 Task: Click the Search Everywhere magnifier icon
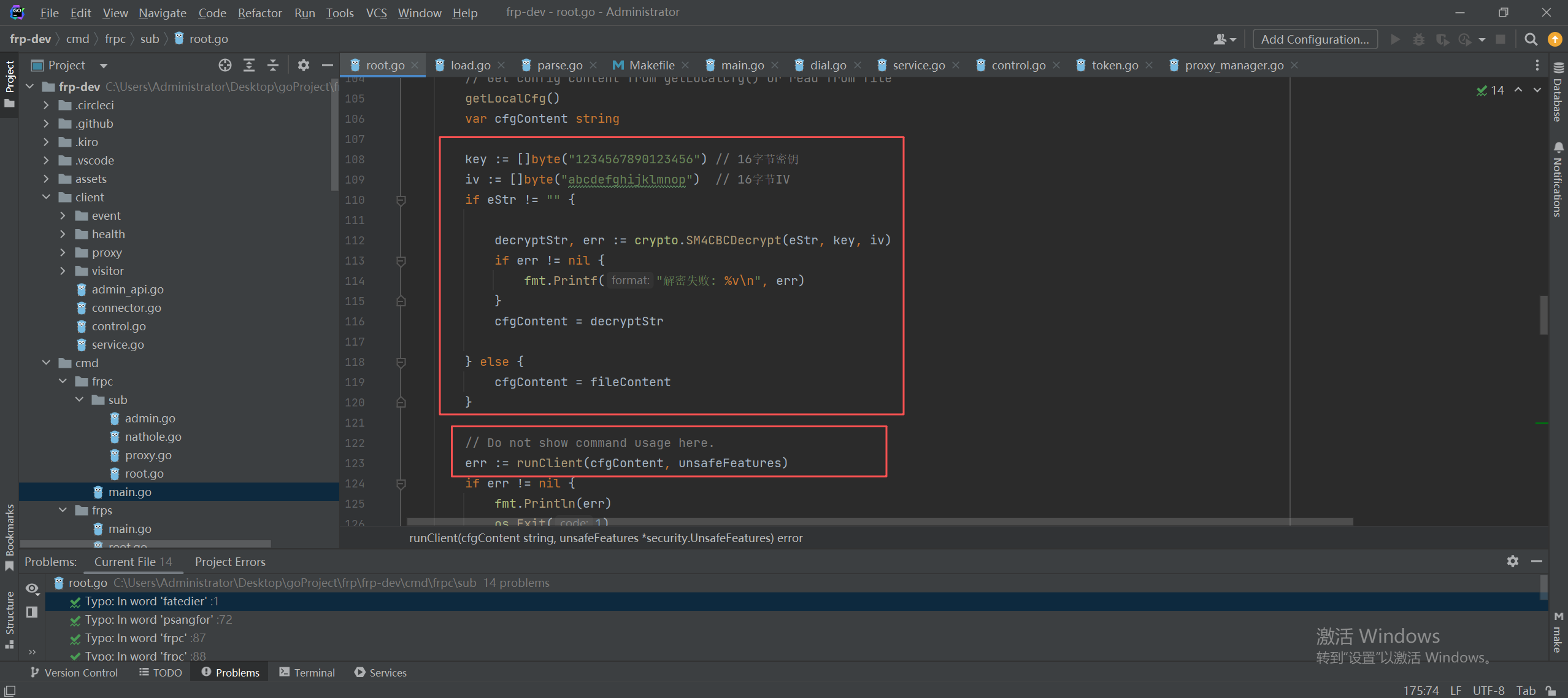[x=1531, y=39]
